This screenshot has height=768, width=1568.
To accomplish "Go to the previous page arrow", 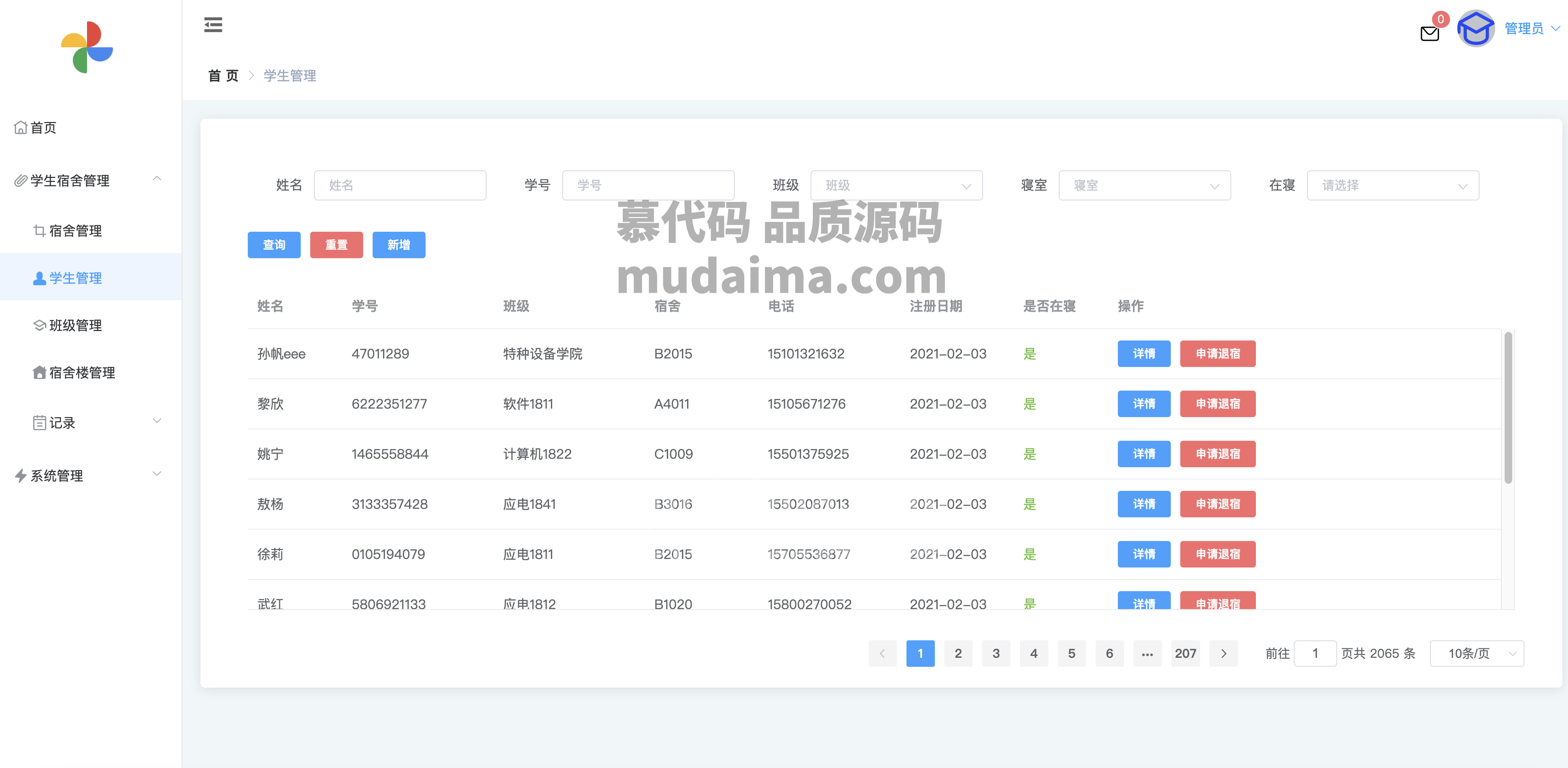I will (x=882, y=654).
